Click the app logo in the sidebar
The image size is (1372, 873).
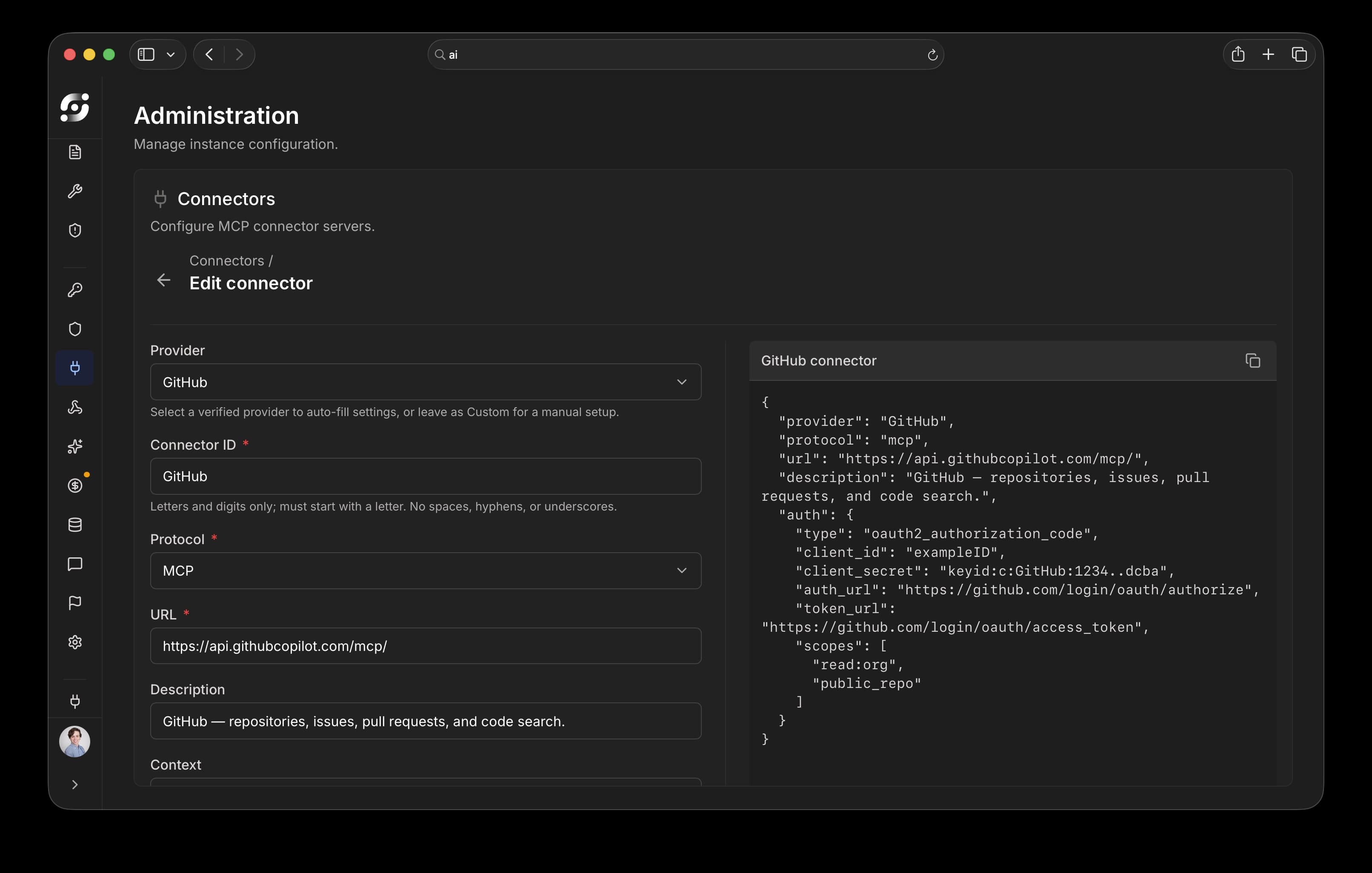click(74, 108)
